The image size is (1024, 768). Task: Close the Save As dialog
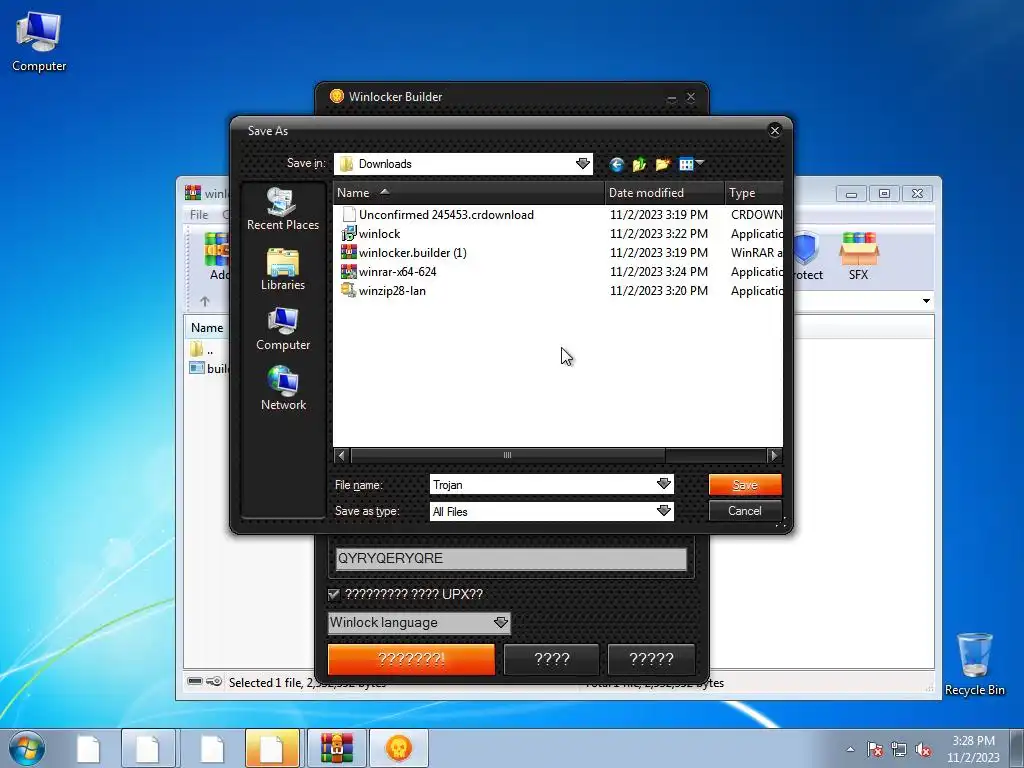[x=775, y=131]
